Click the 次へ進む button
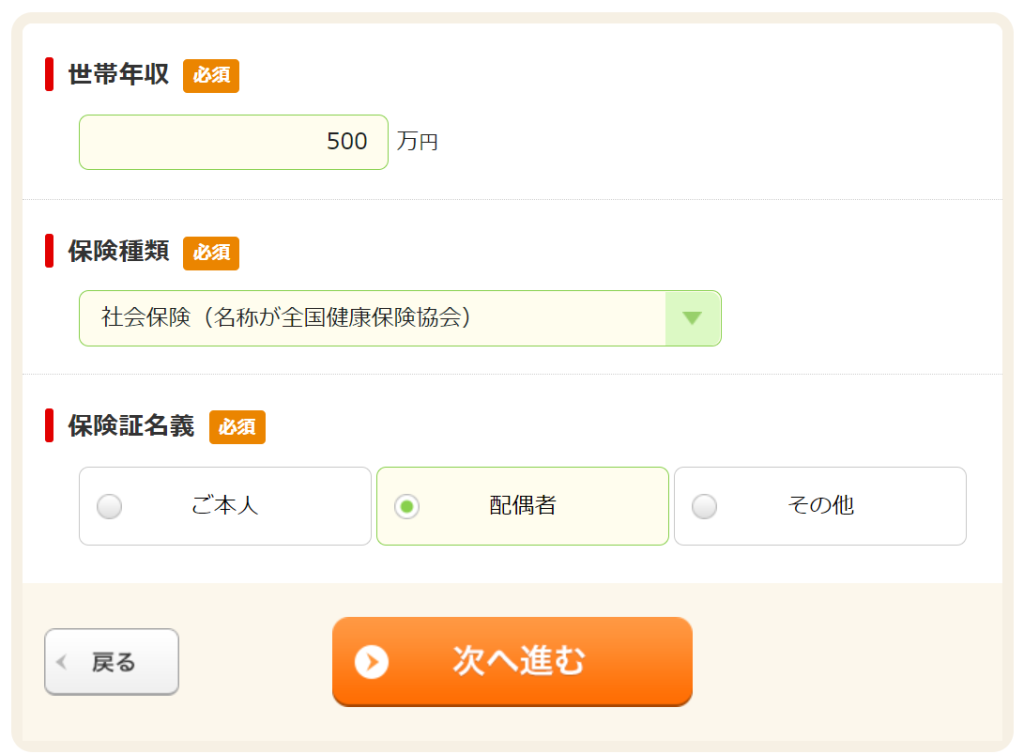The height and width of the screenshot is (754, 1024). pyautogui.click(x=512, y=661)
